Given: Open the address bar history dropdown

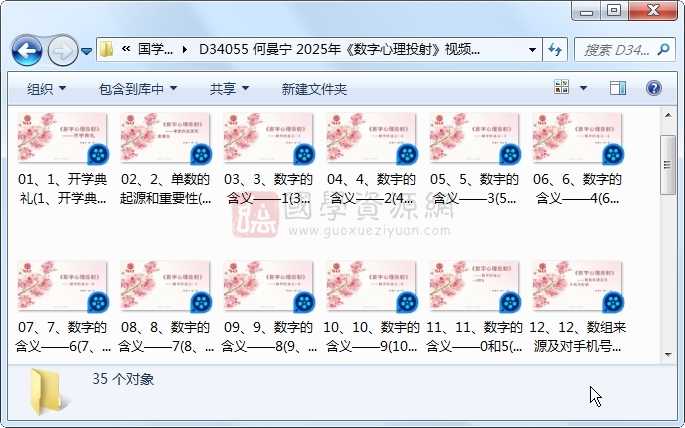Looking at the screenshot, I should pos(532,49).
